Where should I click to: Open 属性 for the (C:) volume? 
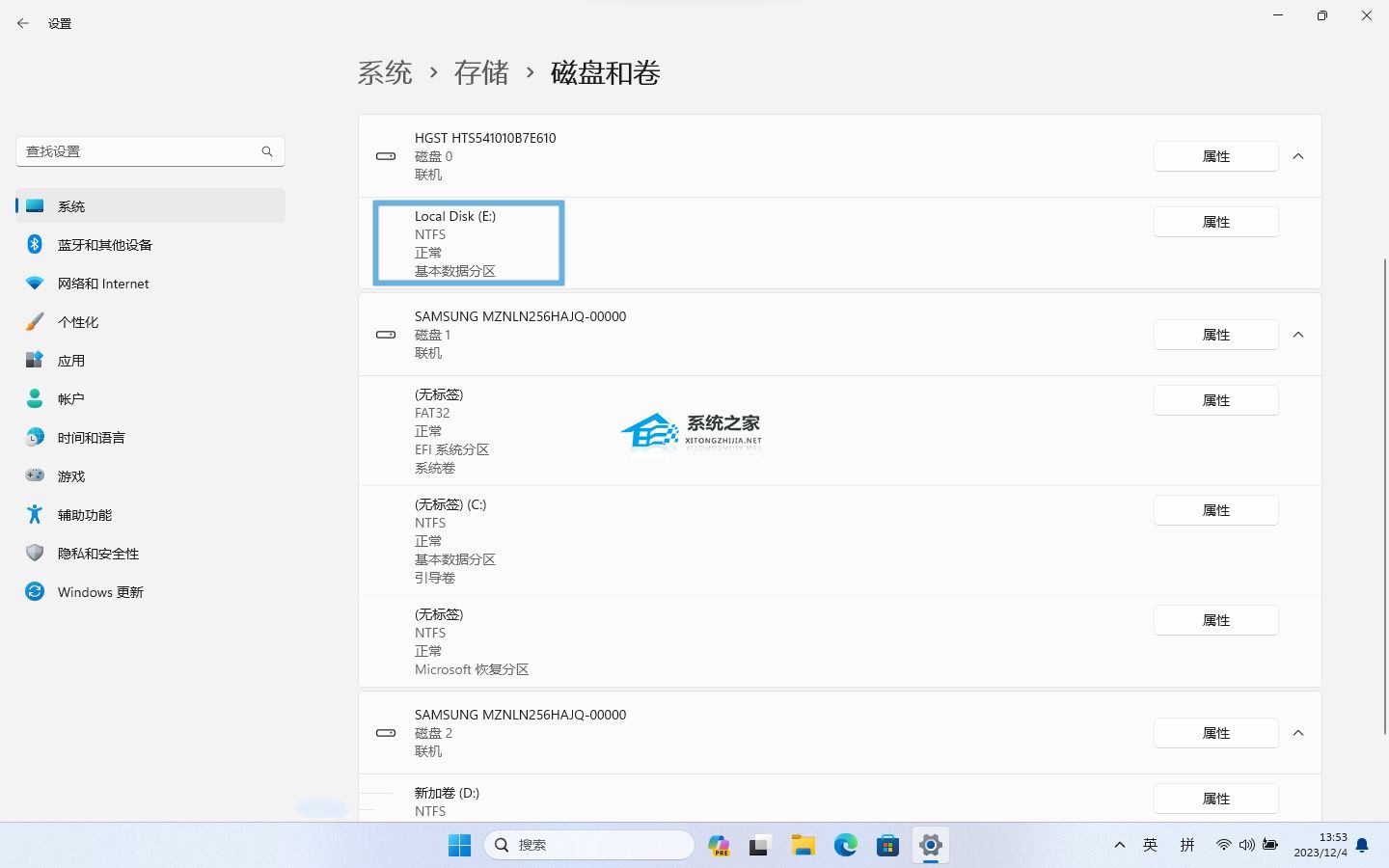(1215, 510)
